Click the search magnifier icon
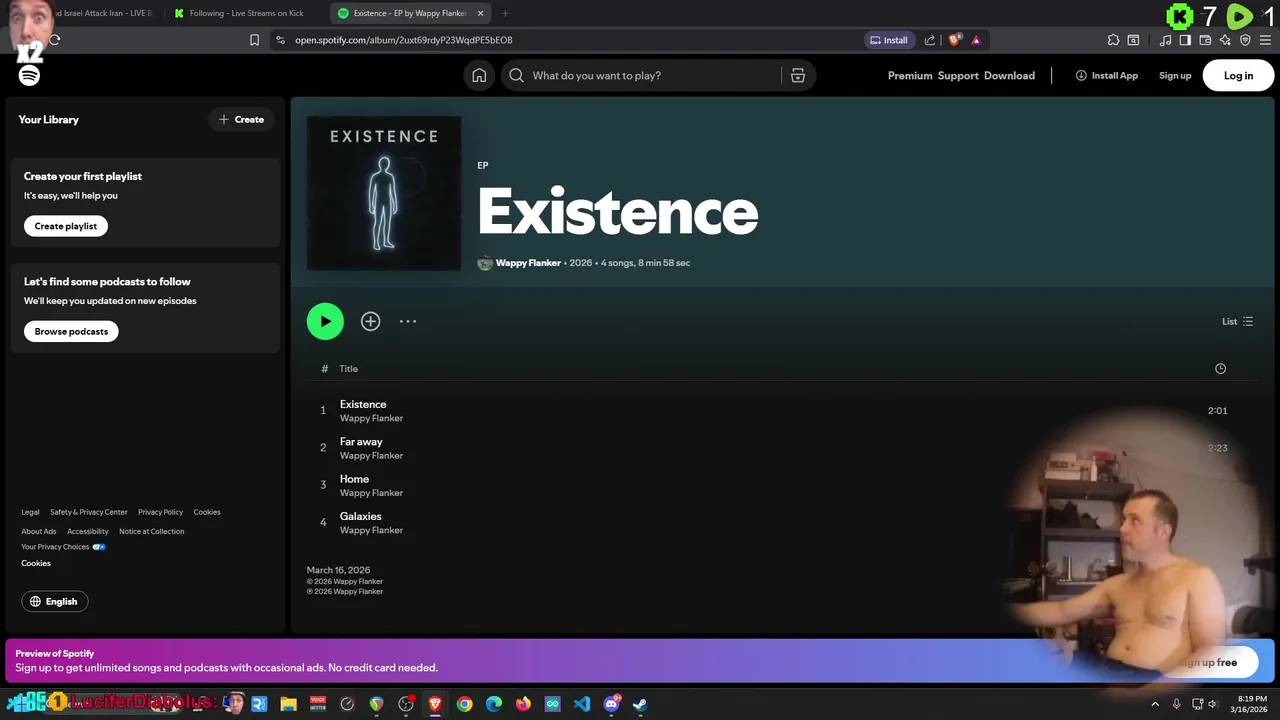The width and height of the screenshot is (1280, 720). coord(517,76)
